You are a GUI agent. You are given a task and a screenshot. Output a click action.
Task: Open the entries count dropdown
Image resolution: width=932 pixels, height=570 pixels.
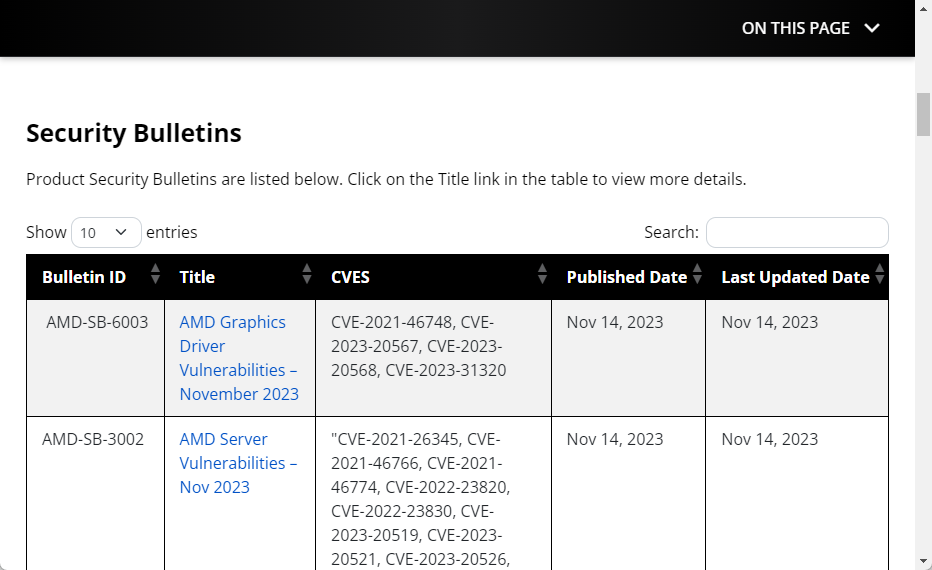point(106,232)
